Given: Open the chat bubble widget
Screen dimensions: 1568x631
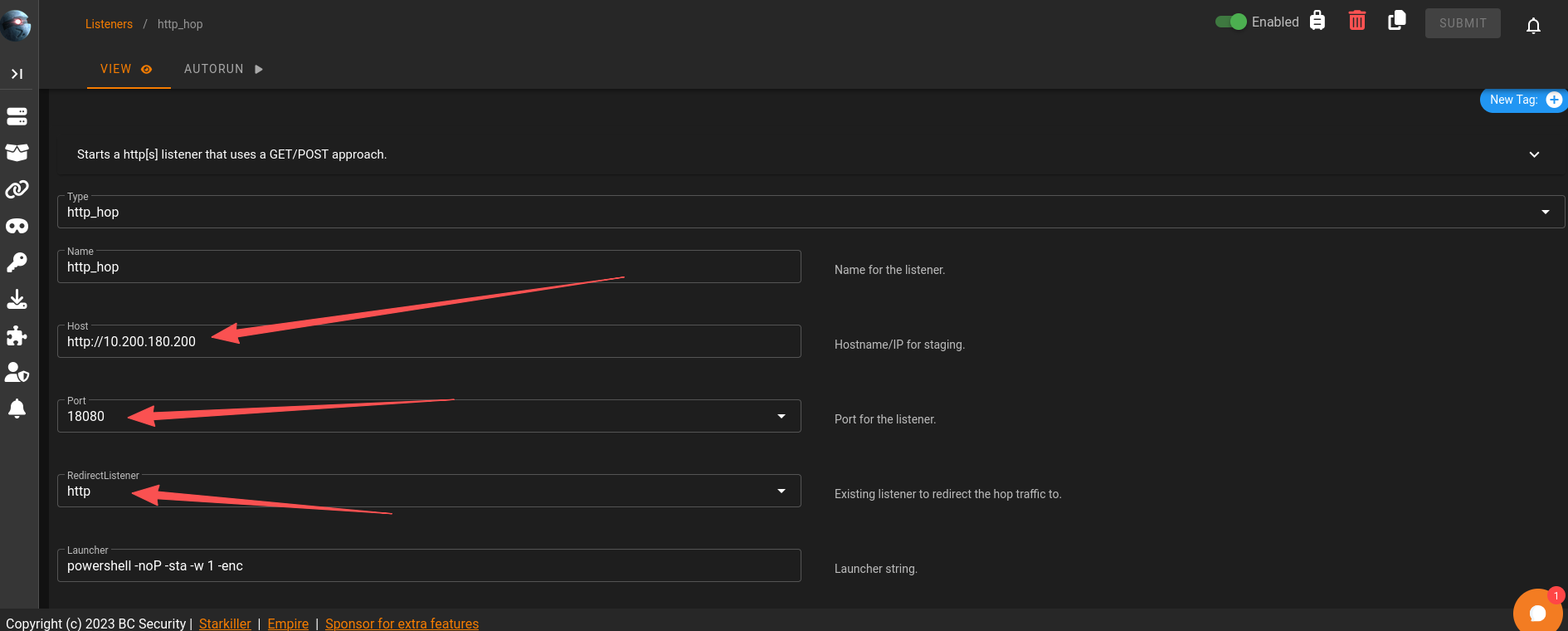Looking at the screenshot, I should (1537, 613).
